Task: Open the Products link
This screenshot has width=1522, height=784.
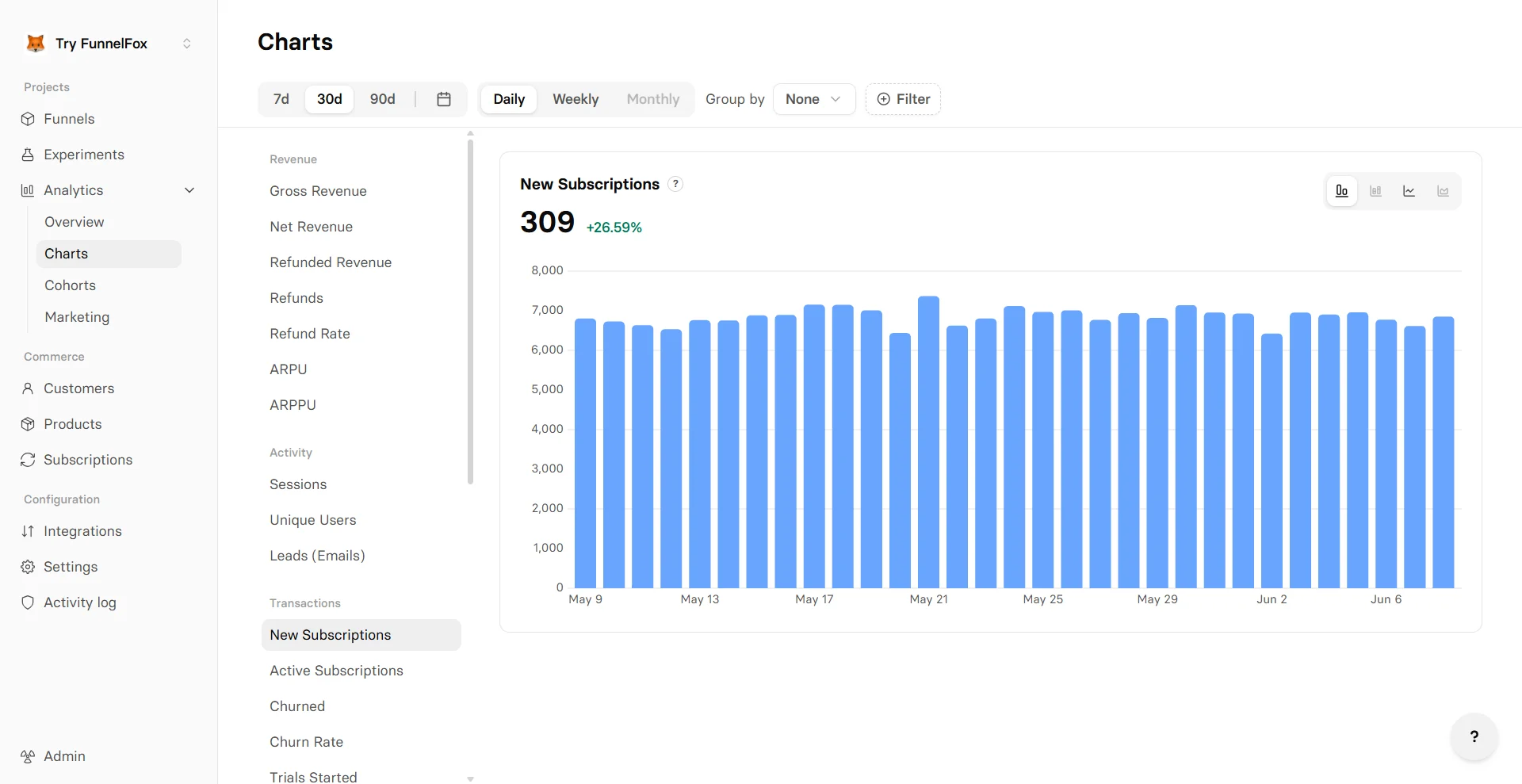Action: (x=73, y=424)
